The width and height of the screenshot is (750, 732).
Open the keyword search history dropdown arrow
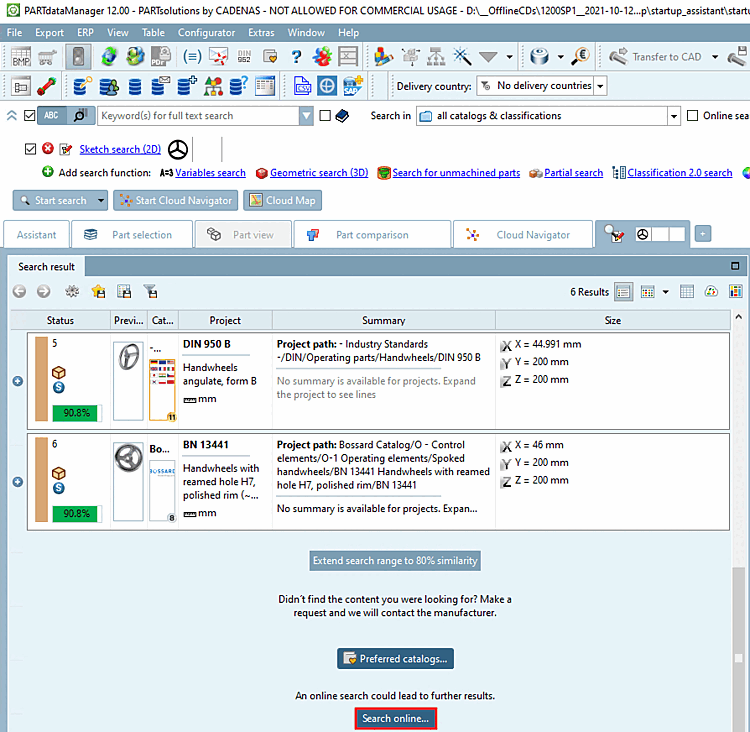(x=306, y=116)
